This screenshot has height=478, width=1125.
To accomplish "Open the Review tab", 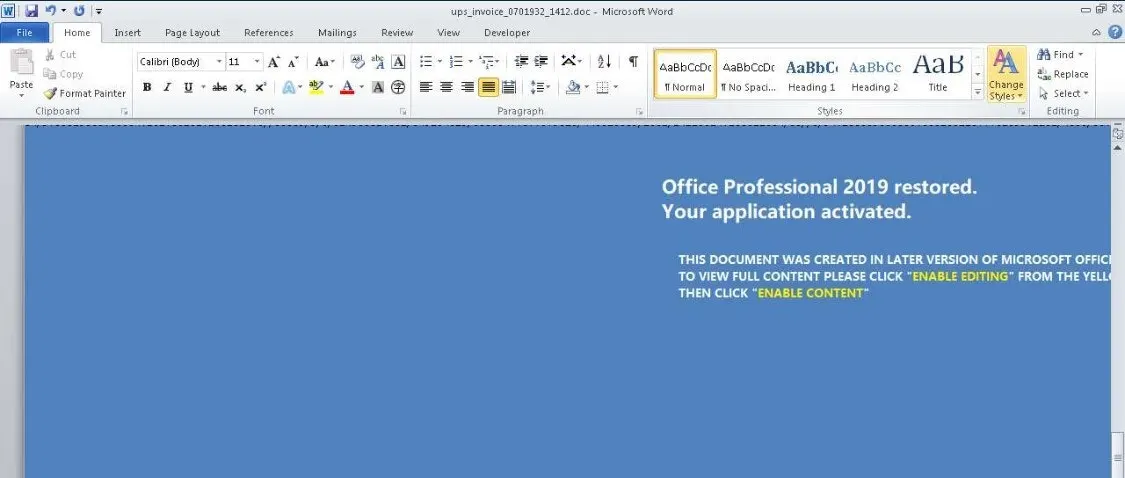I will 397,32.
